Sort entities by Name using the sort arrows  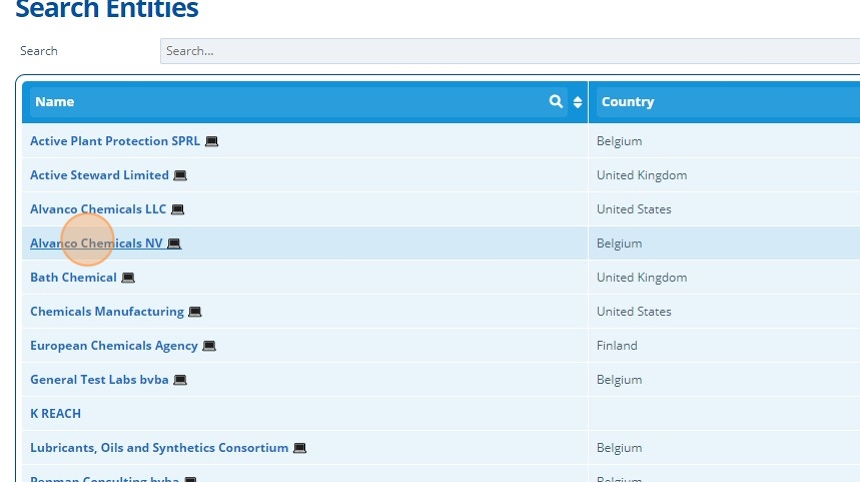pyautogui.click(x=578, y=102)
